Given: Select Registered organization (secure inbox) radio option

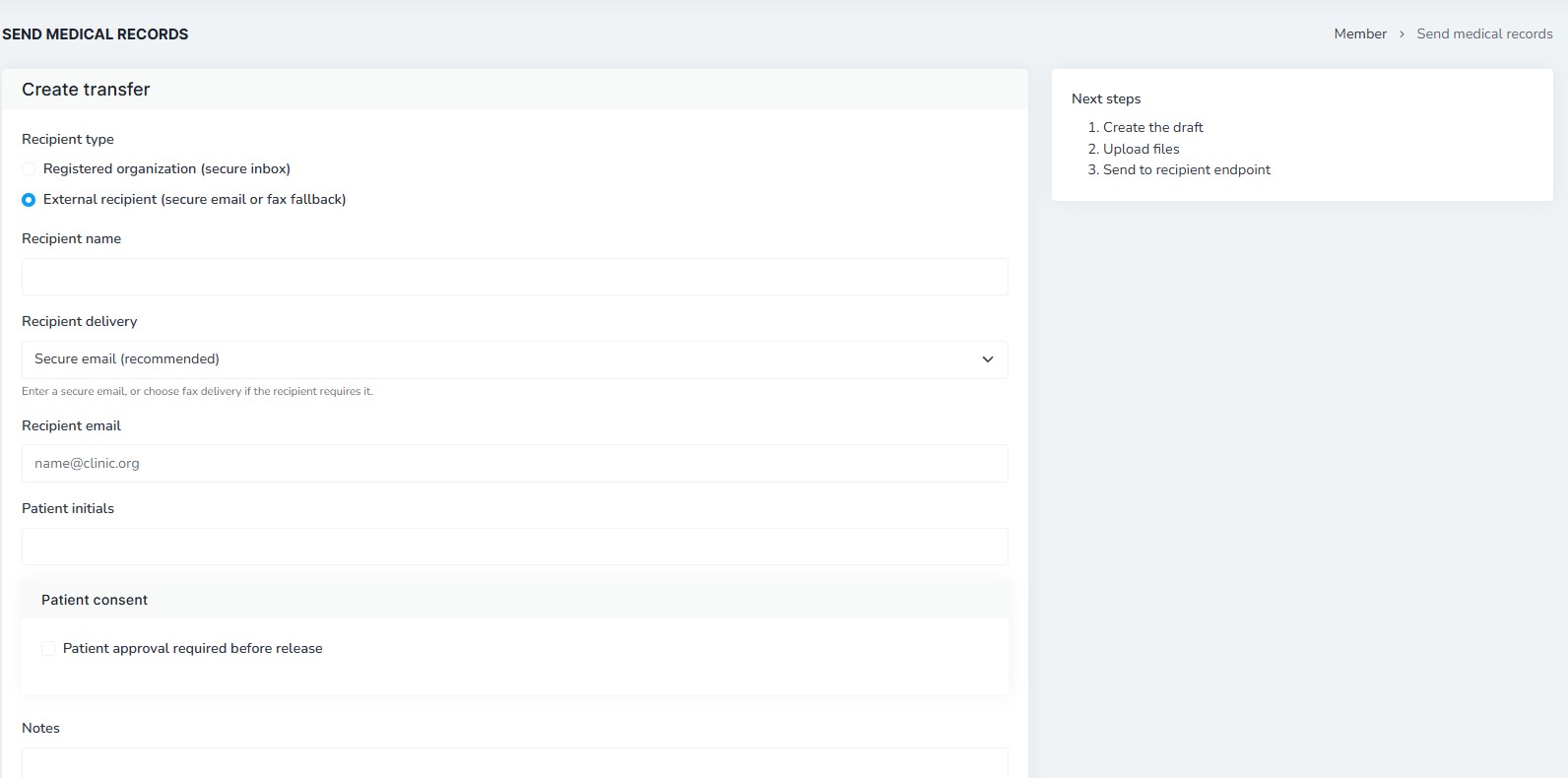Looking at the screenshot, I should pos(29,169).
